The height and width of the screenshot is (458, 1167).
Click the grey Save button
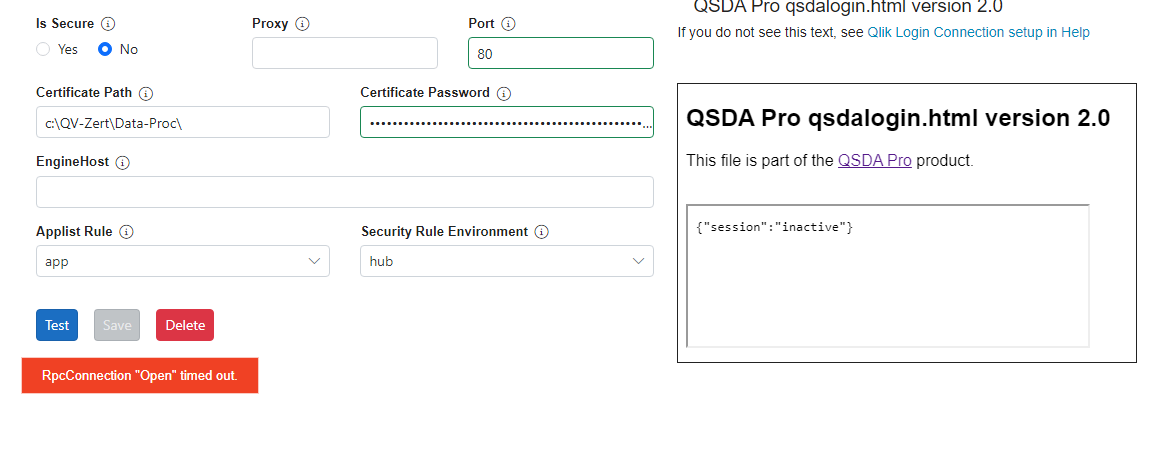(117, 325)
